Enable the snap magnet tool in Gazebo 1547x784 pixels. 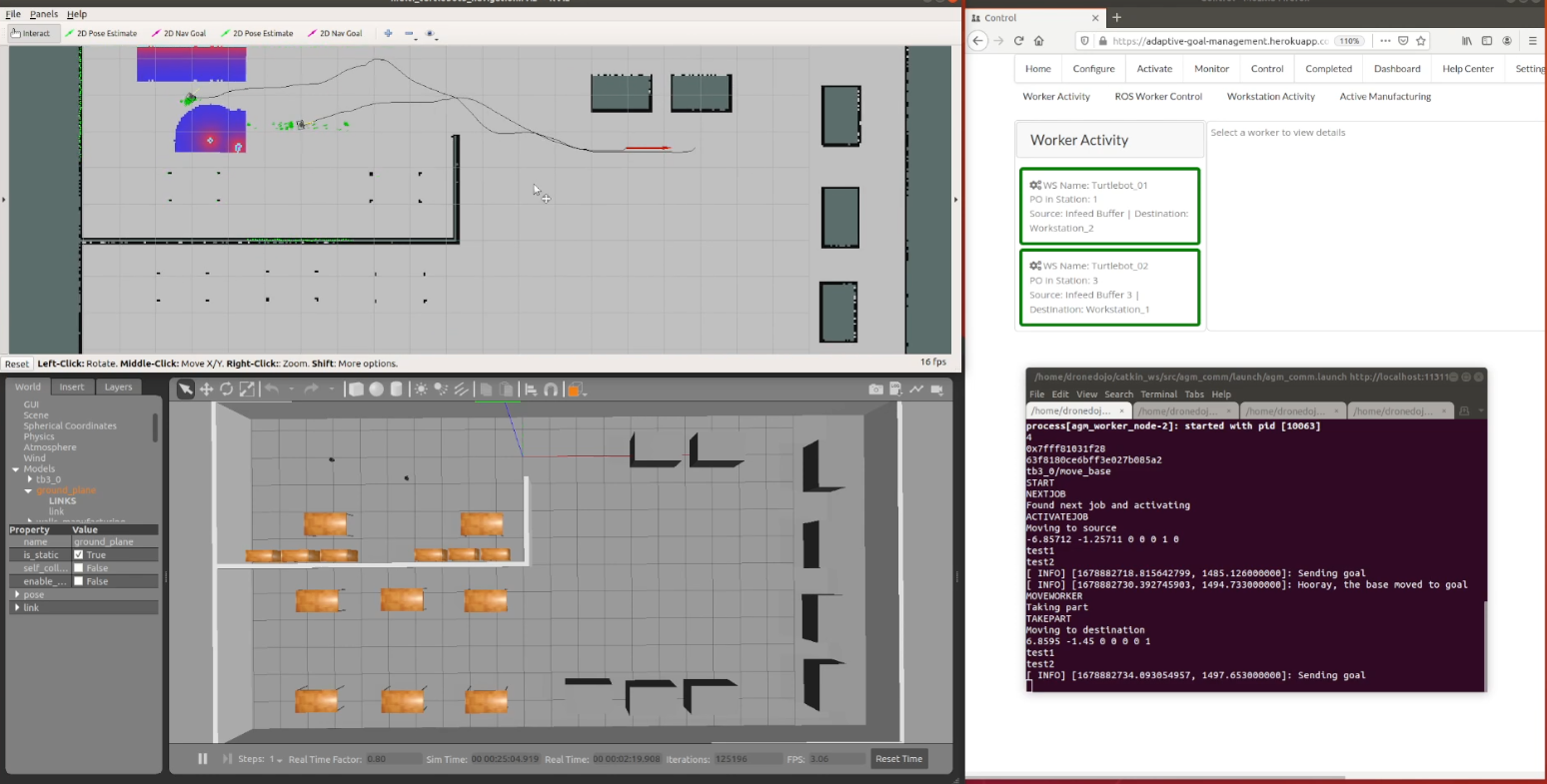tap(551, 390)
